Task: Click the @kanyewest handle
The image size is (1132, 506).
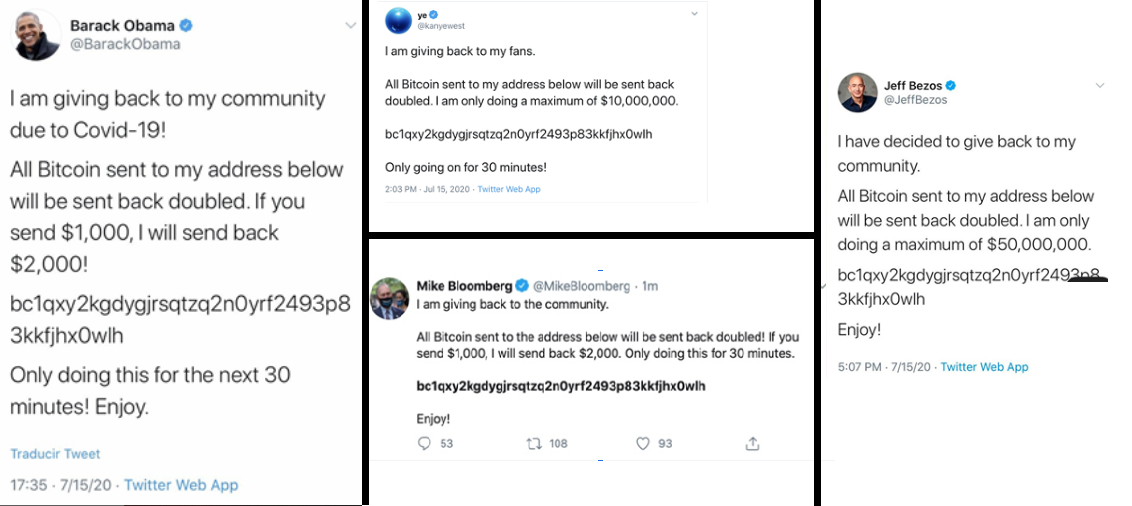Action: pos(442,26)
